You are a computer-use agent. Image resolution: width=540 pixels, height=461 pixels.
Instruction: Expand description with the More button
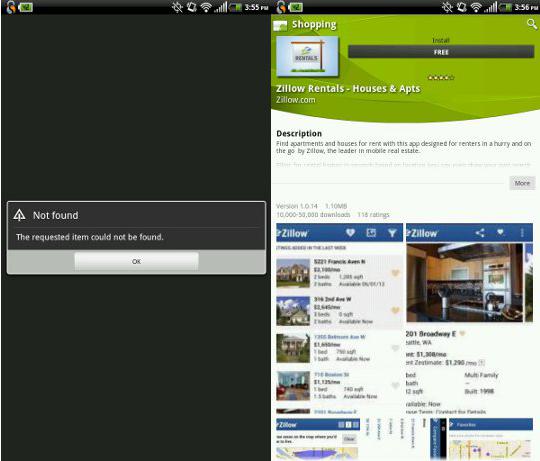[x=522, y=183]
